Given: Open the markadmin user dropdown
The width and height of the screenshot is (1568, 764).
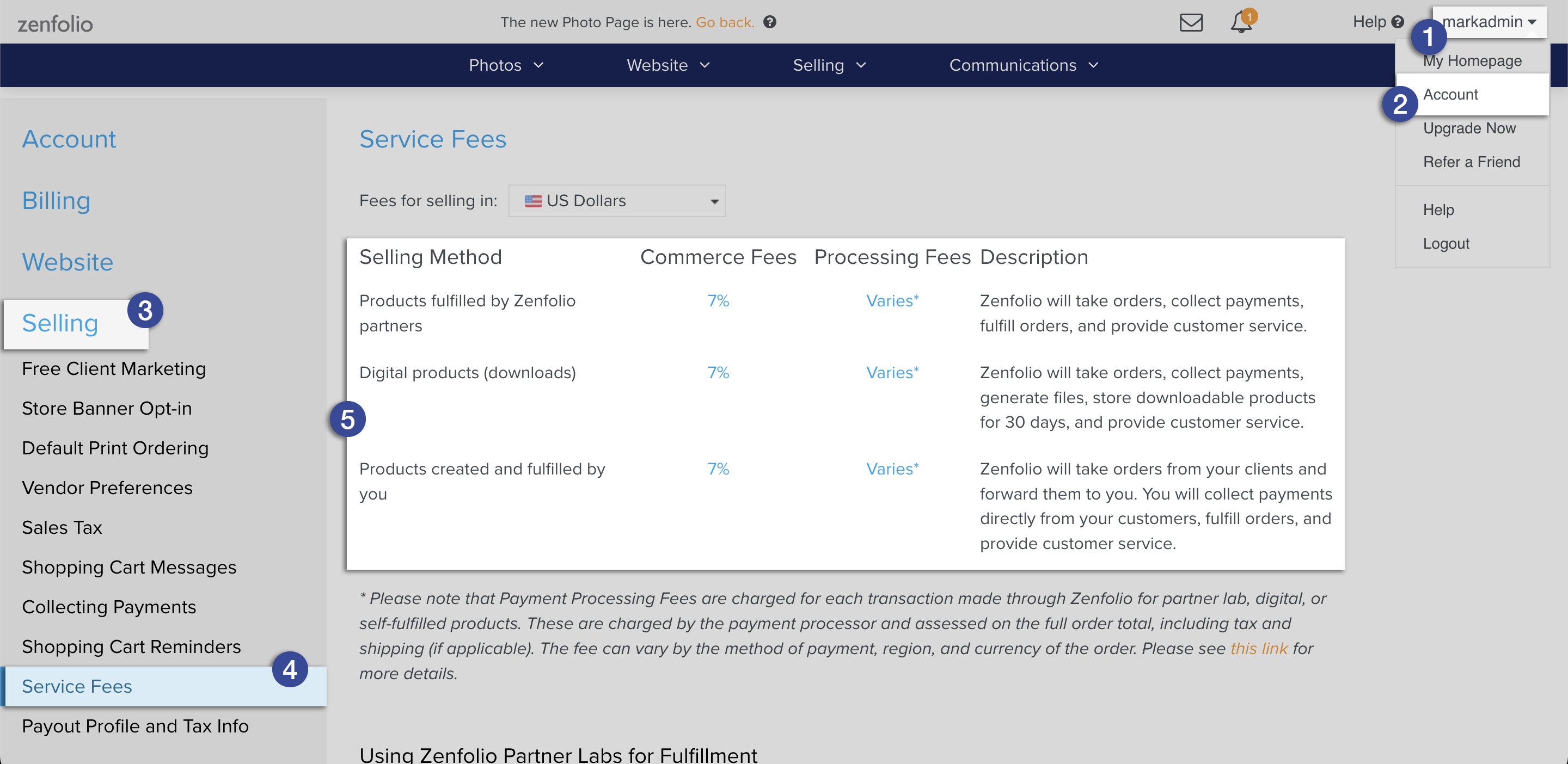Looking at the screenshot, I should pyautogui.click(x=1489, y=22).
